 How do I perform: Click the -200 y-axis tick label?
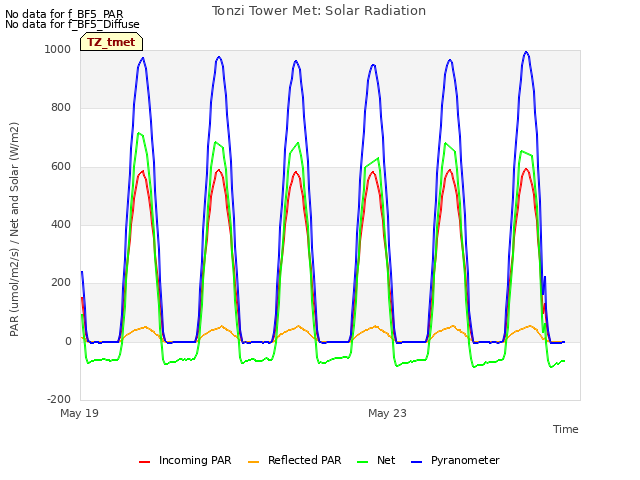point(59,399)
